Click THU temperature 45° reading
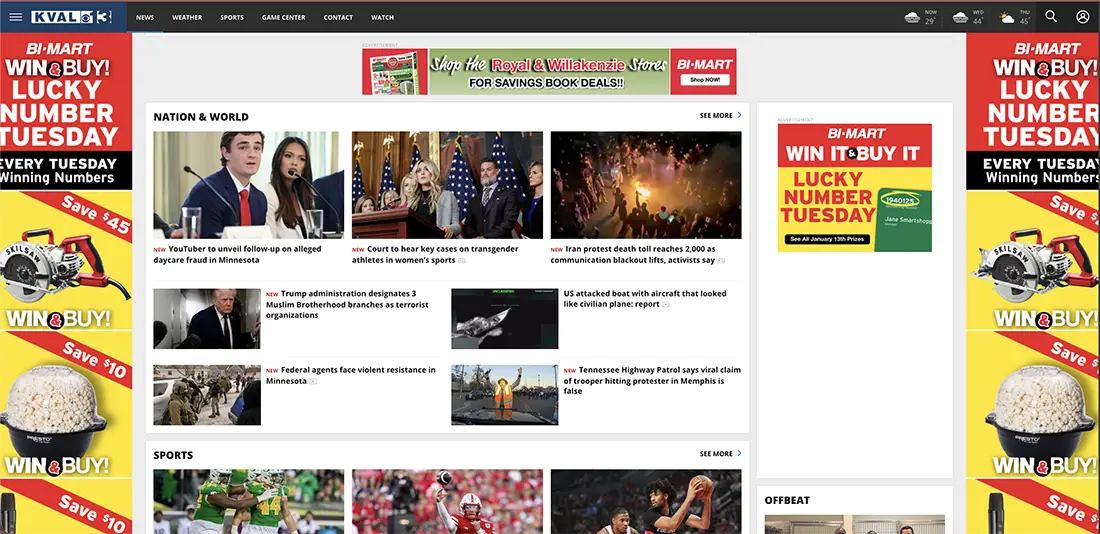1100x534 pixels. tap(1025, 21)
